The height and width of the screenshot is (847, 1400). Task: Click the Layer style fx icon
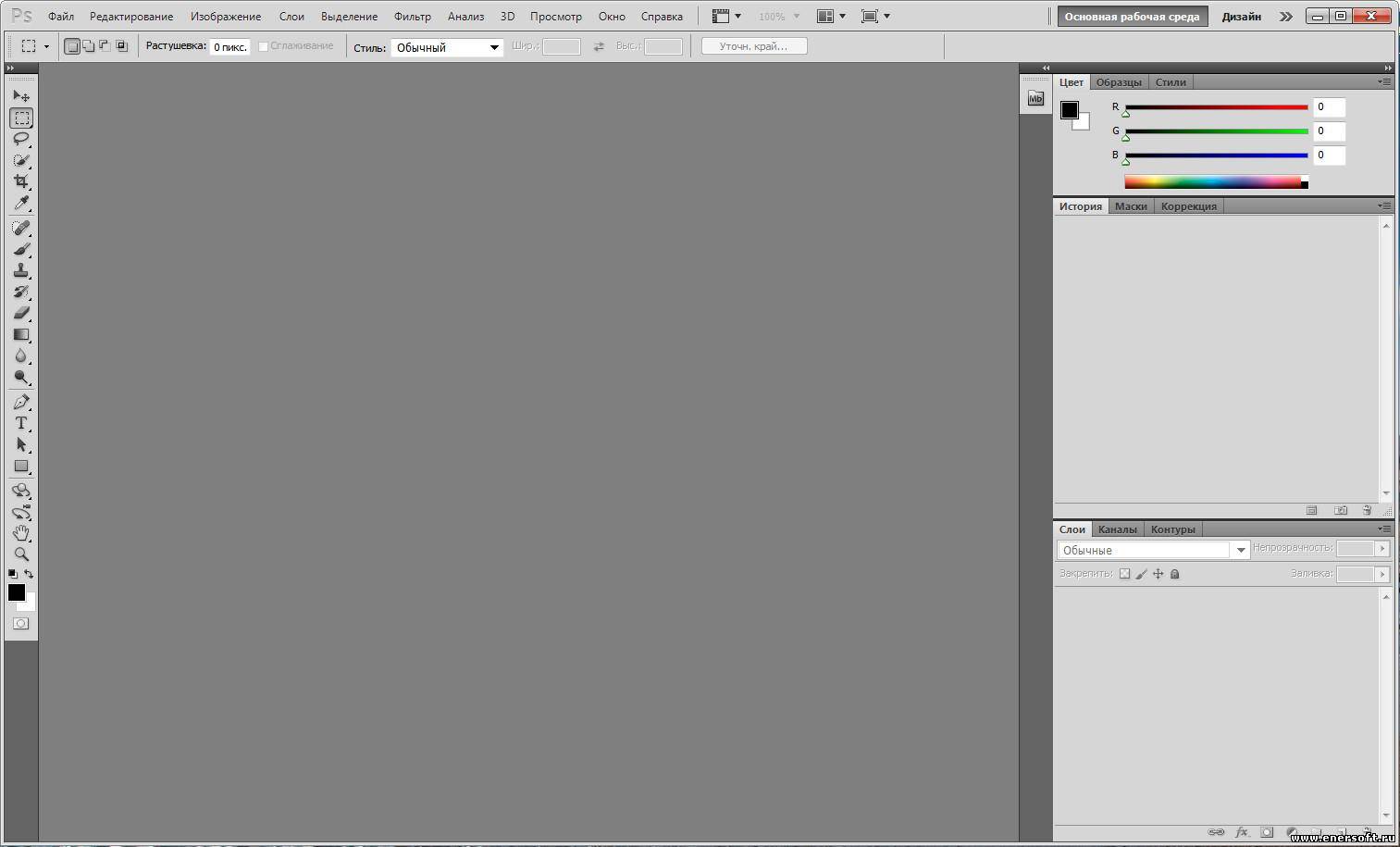click(1242, 832)
